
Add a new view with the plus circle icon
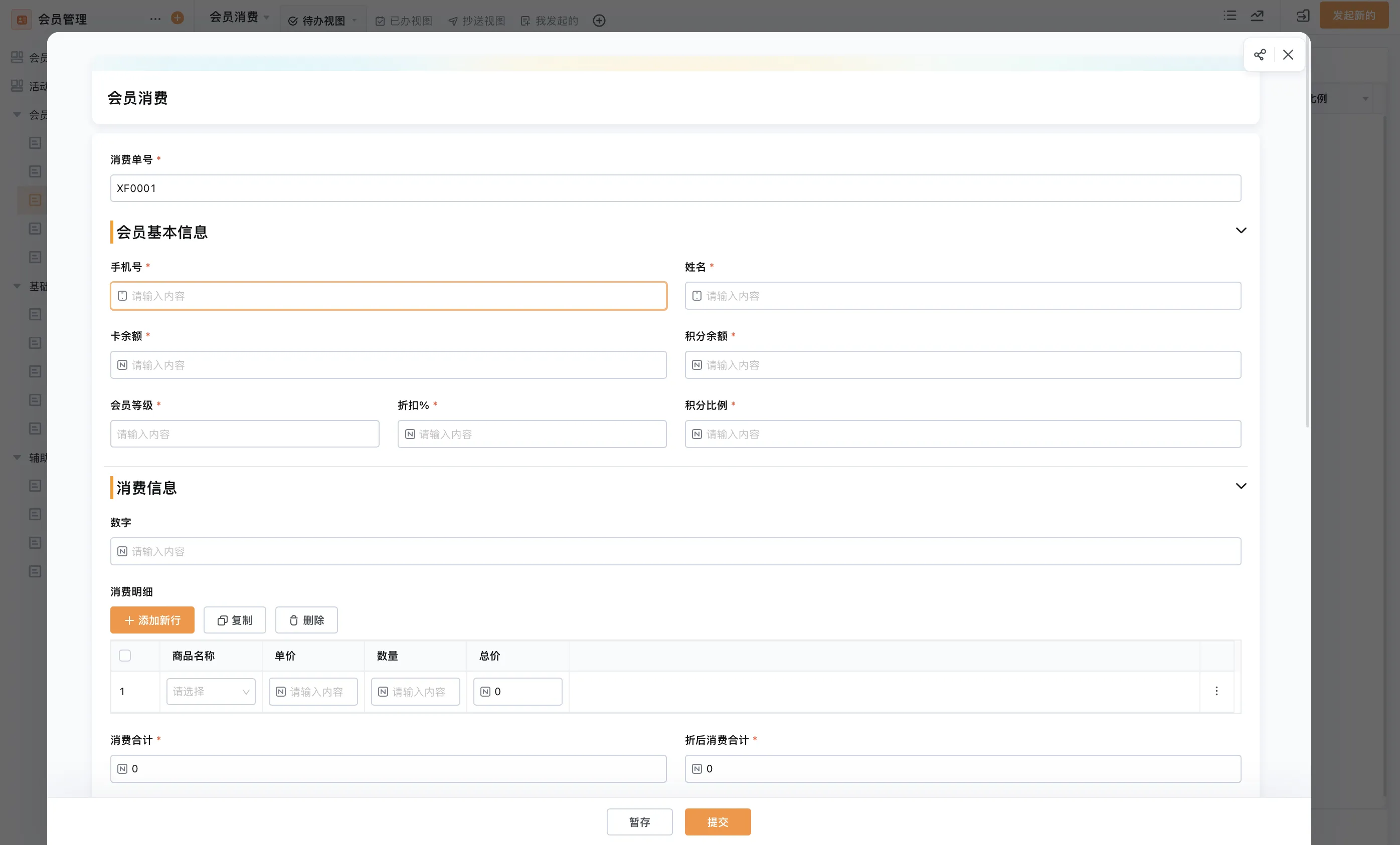tap(599, 21)
